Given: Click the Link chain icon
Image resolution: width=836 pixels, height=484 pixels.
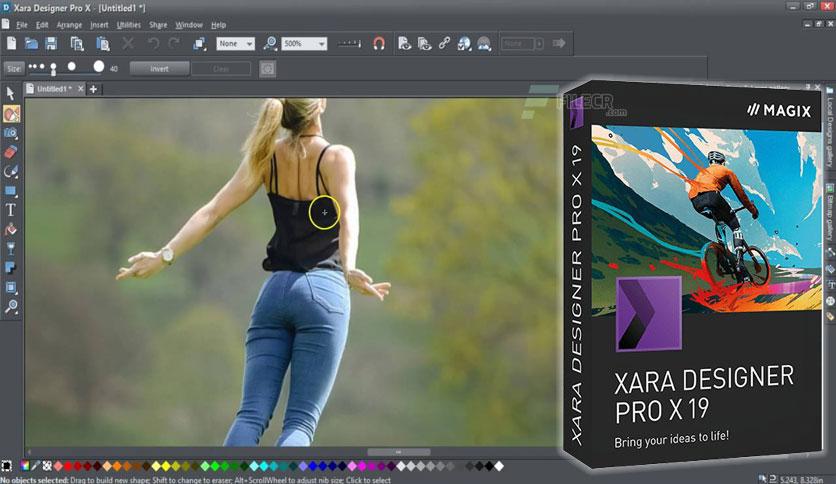Looking at the screenshot, I should [444, 43].
